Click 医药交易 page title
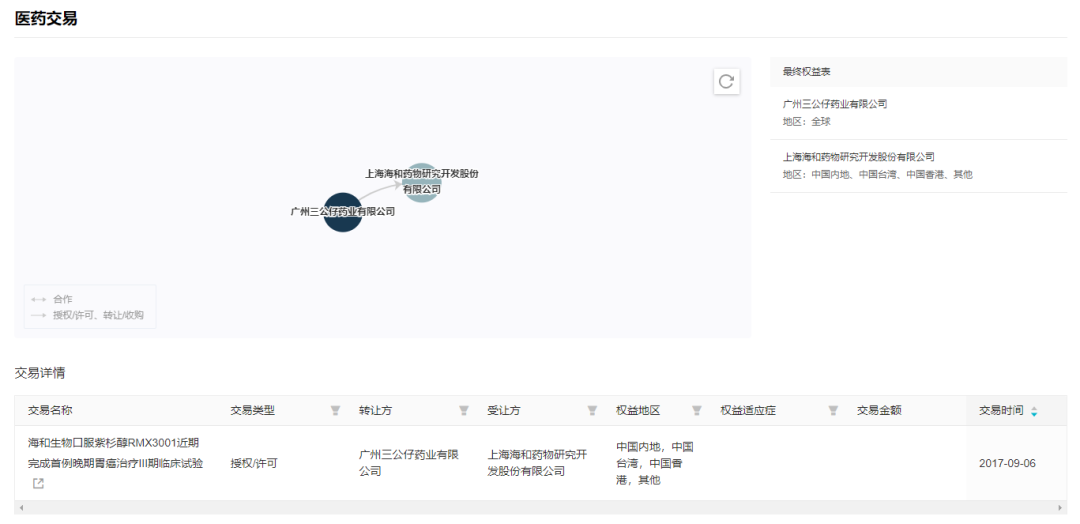This screenshot has height=524, width=1080. [45, 19]
